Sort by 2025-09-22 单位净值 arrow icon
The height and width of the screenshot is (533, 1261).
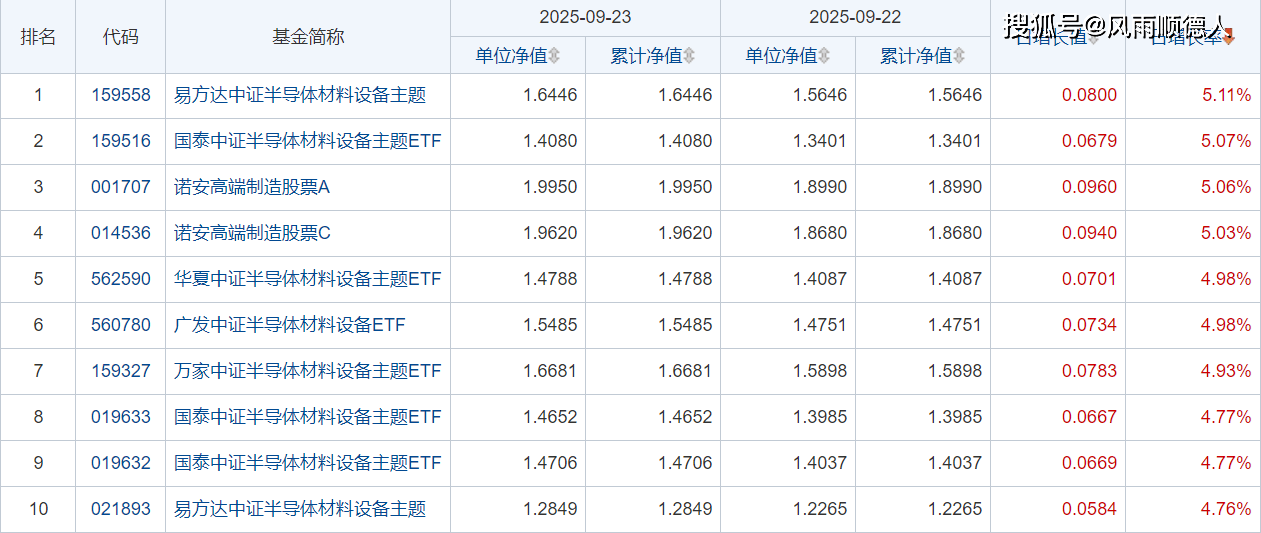pos(824,56)
